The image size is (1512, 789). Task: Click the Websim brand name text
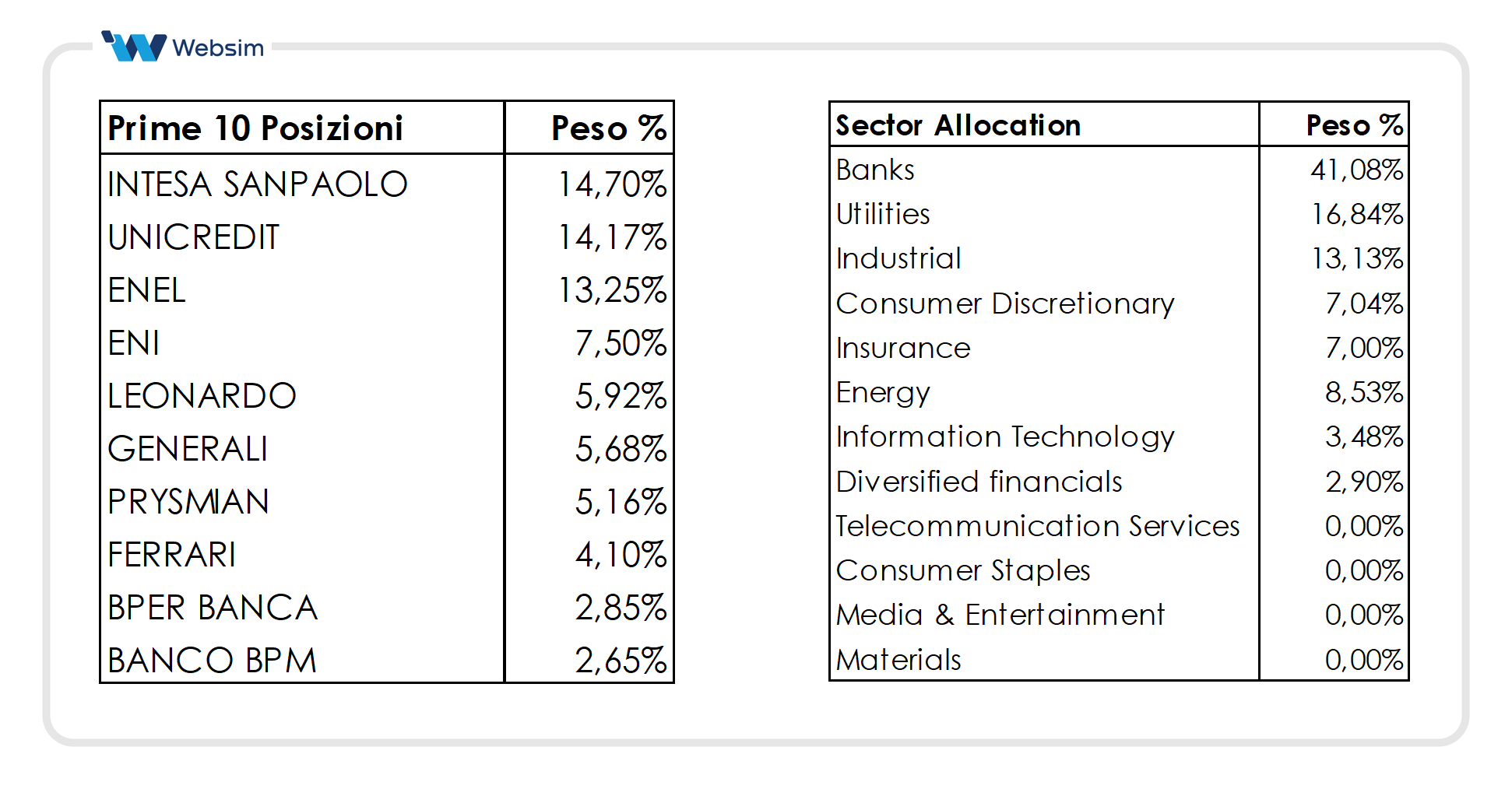[x=218, y=48]
